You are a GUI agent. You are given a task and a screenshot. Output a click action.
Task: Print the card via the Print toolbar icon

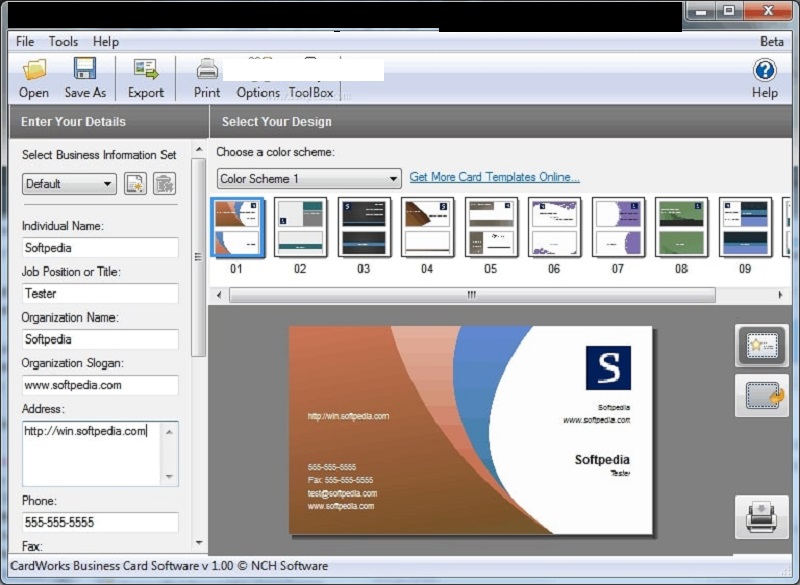[207, 78]
